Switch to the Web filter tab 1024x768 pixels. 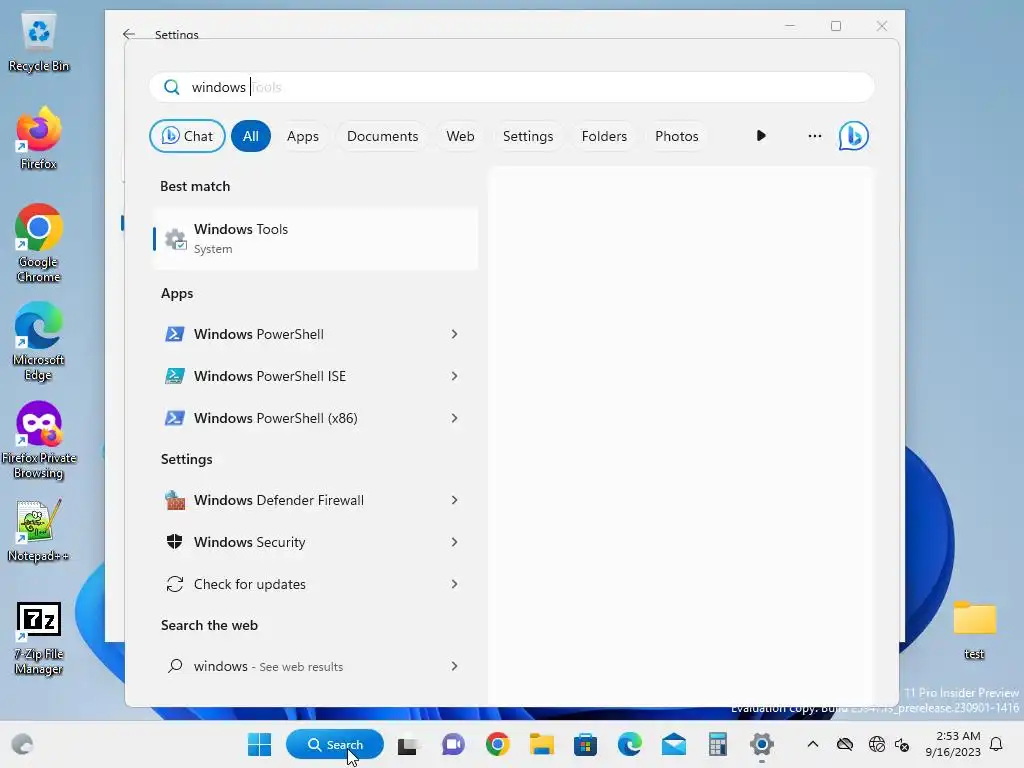(460, 136)
